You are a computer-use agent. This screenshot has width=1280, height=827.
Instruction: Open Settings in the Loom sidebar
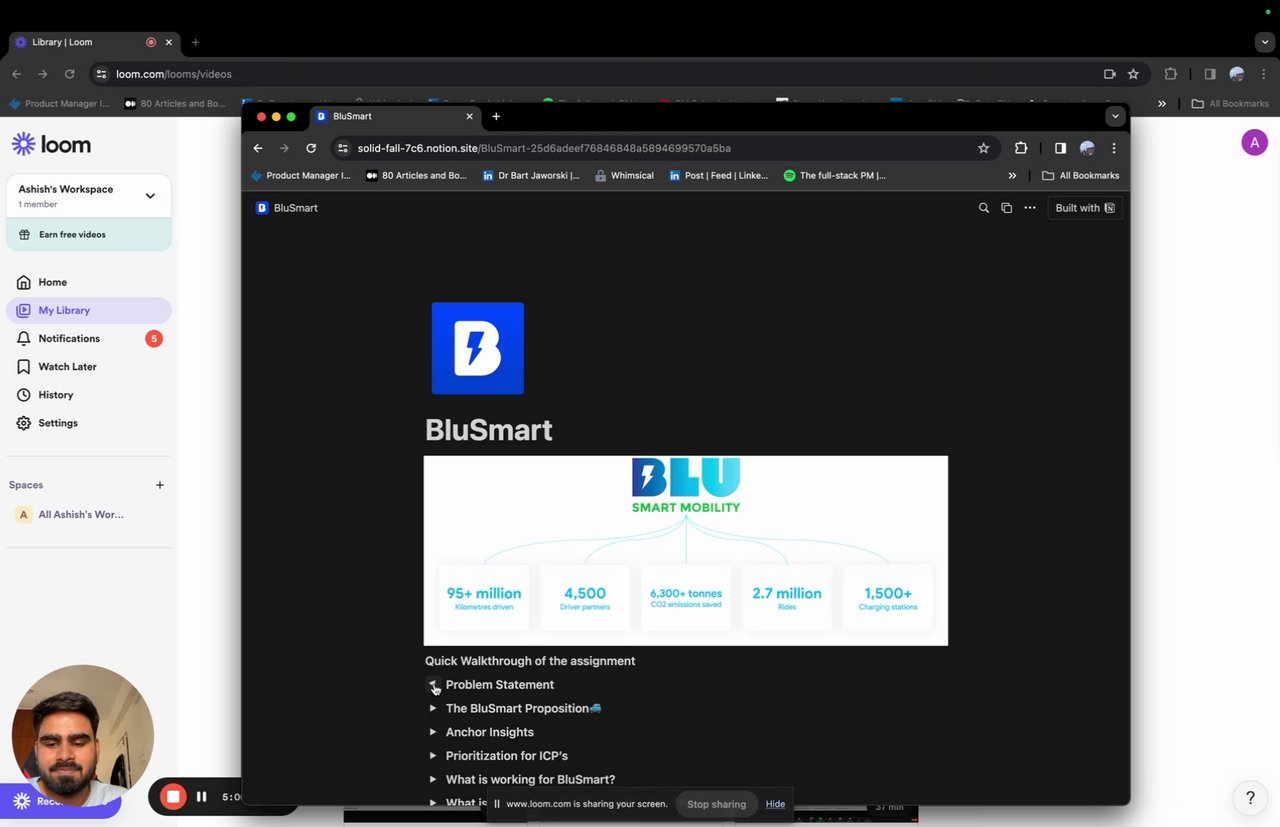[x=89, y=423]
